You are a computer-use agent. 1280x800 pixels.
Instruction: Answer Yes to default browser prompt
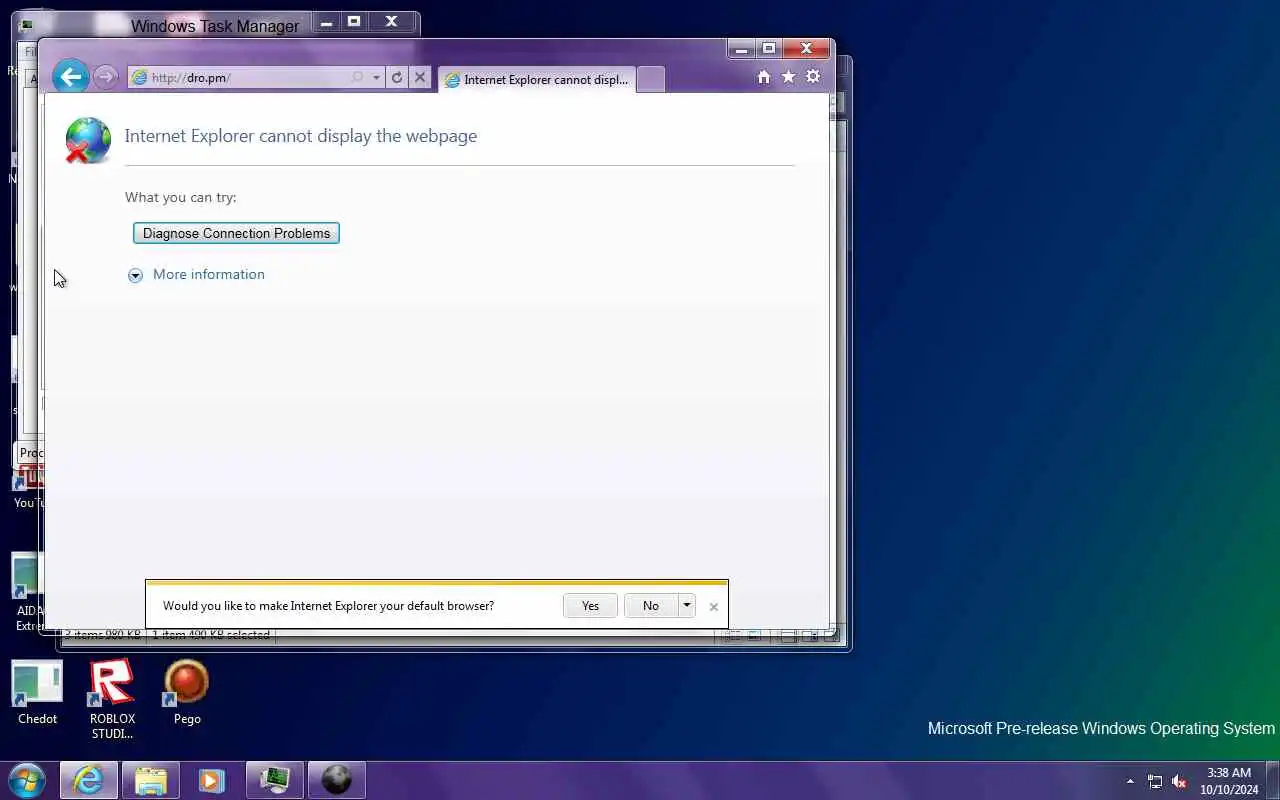[x=590, y=605]
